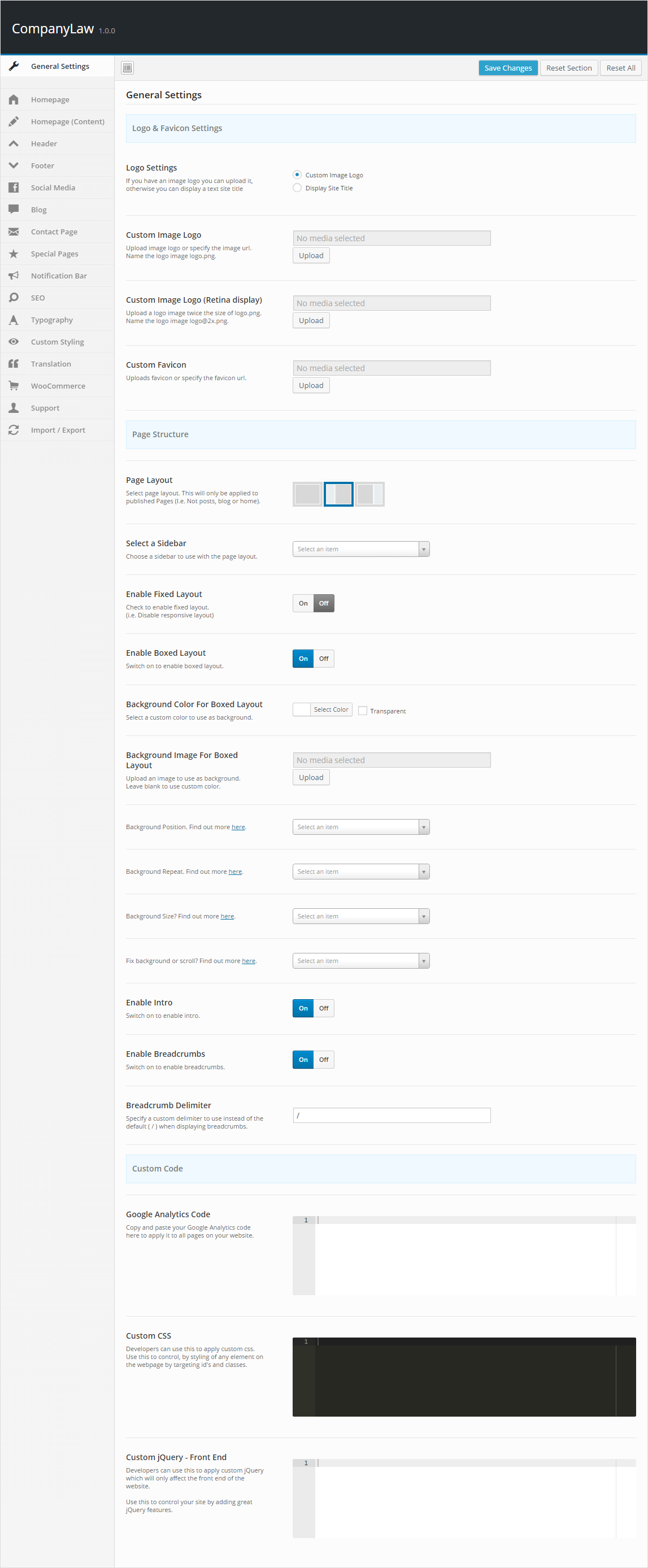The image size is (648, 1568).
Task: Click the star icon for Special Pages
Action: click(14, 254)
